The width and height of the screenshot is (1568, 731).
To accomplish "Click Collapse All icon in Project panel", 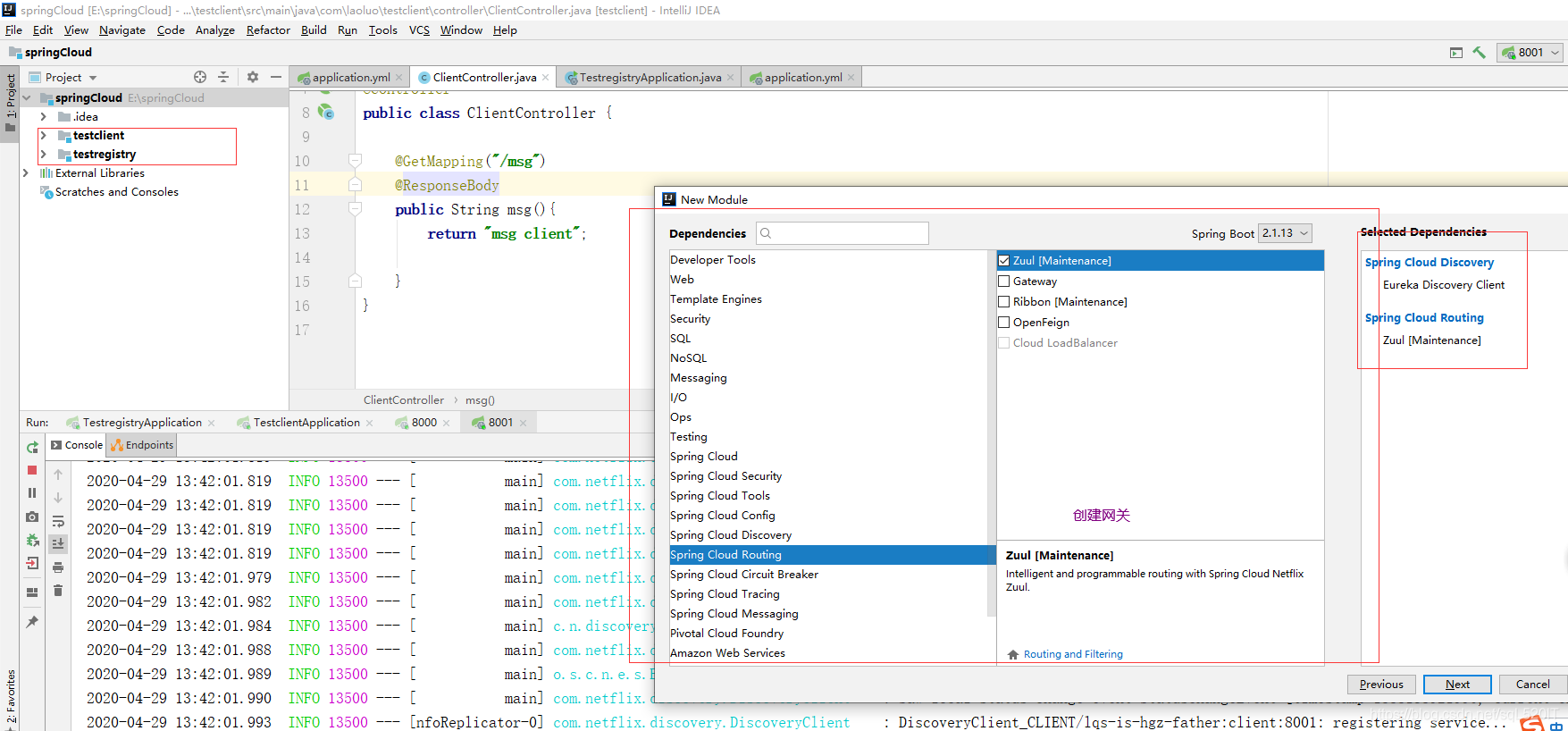I will click(x=223, y=78).
